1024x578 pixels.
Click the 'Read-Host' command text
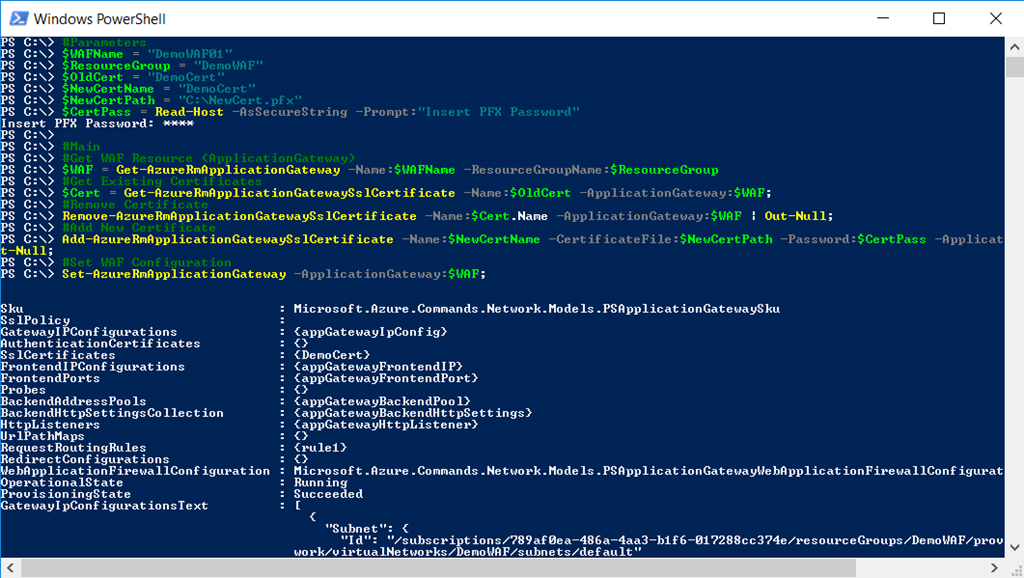click(189, 112)
